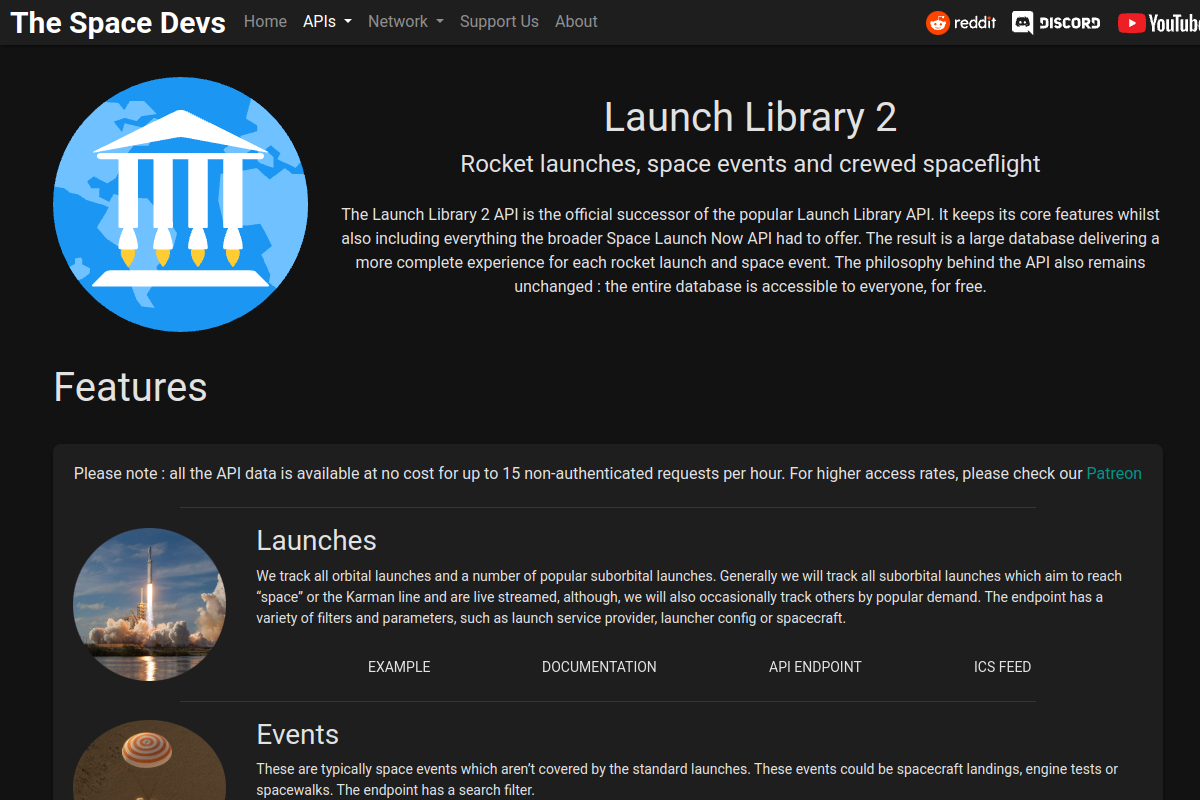Open the About page
This screenshot has height=800, width=1200.
[576, 21]
